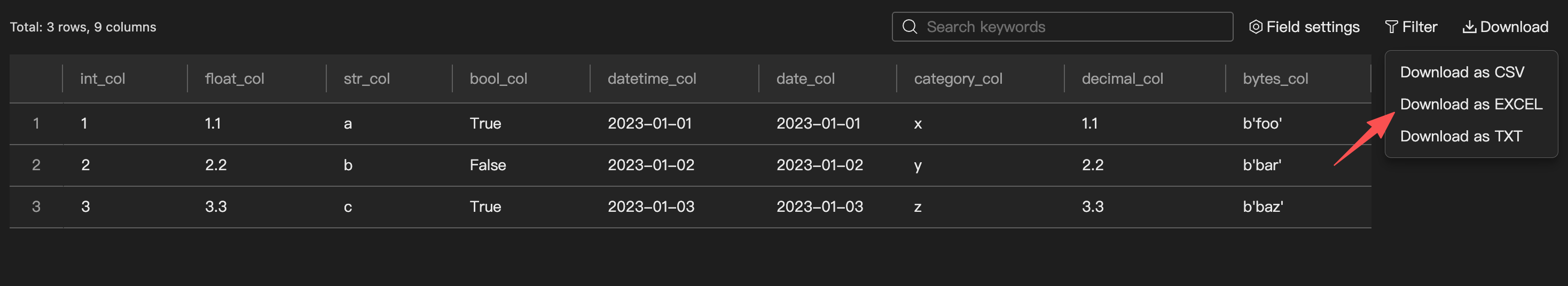The image size is (1568, 286).
Task: Choose Download as CSV
Action: coord(1462,73)
